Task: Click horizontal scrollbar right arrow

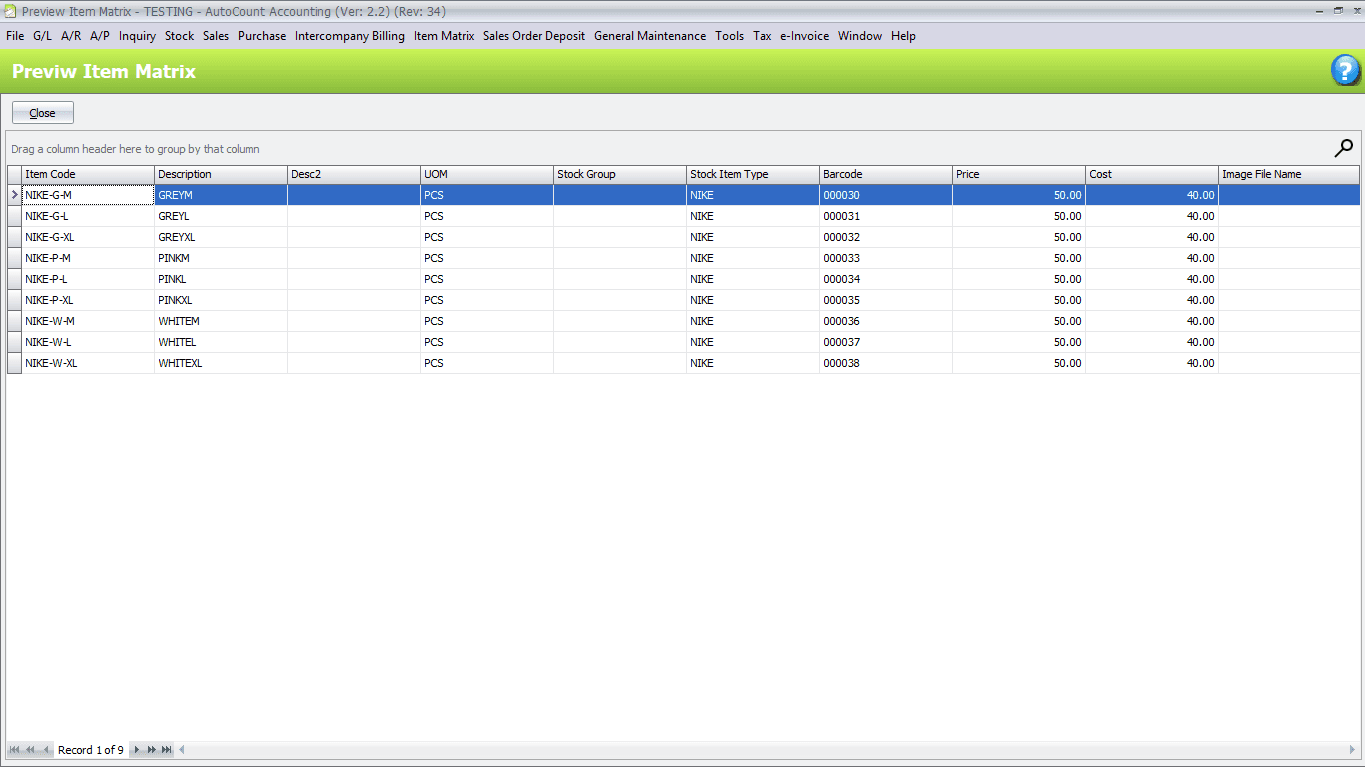Action: pyautogui.click(x=1352, y=750)
